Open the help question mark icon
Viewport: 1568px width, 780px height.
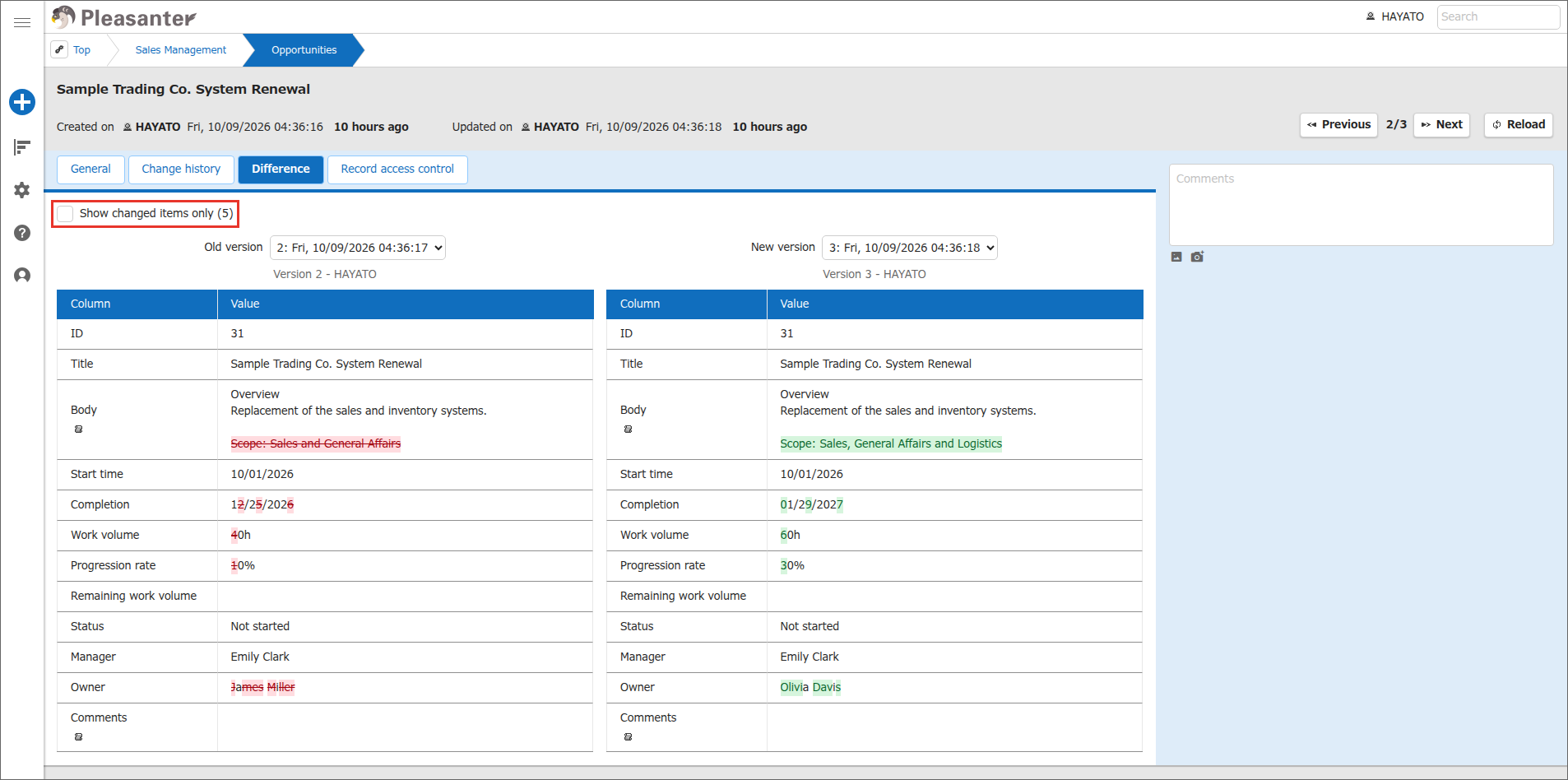pyautogui.click(x=22, y=233)
